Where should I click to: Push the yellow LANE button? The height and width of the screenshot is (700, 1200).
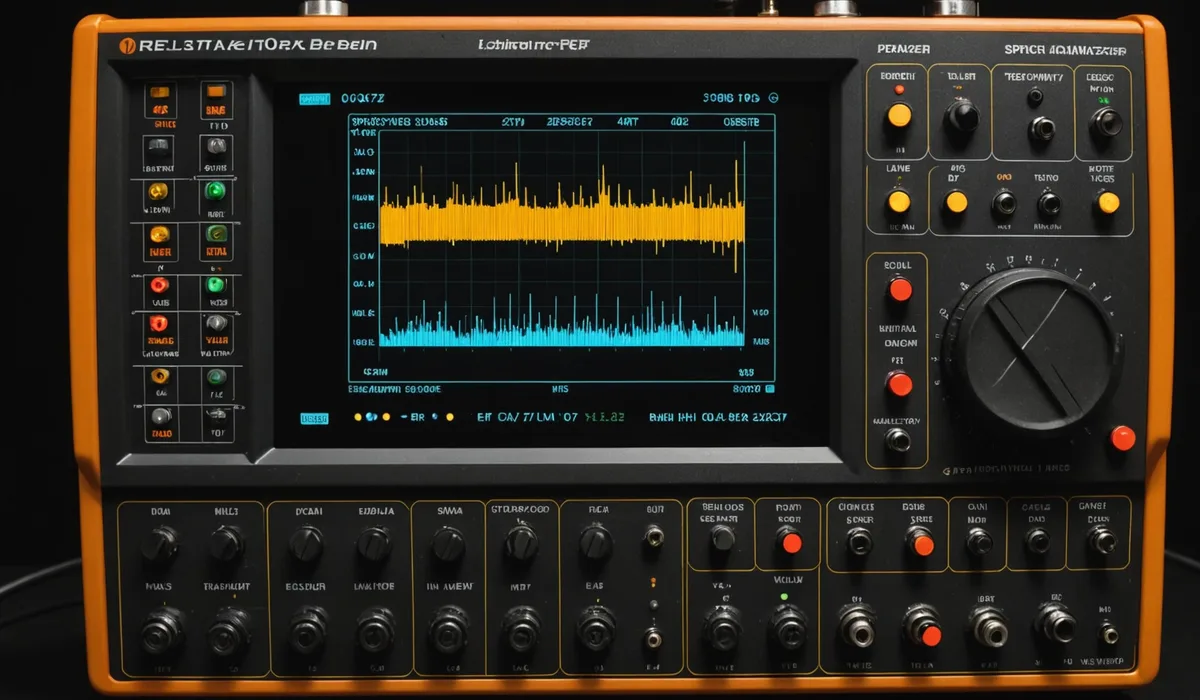899,202
